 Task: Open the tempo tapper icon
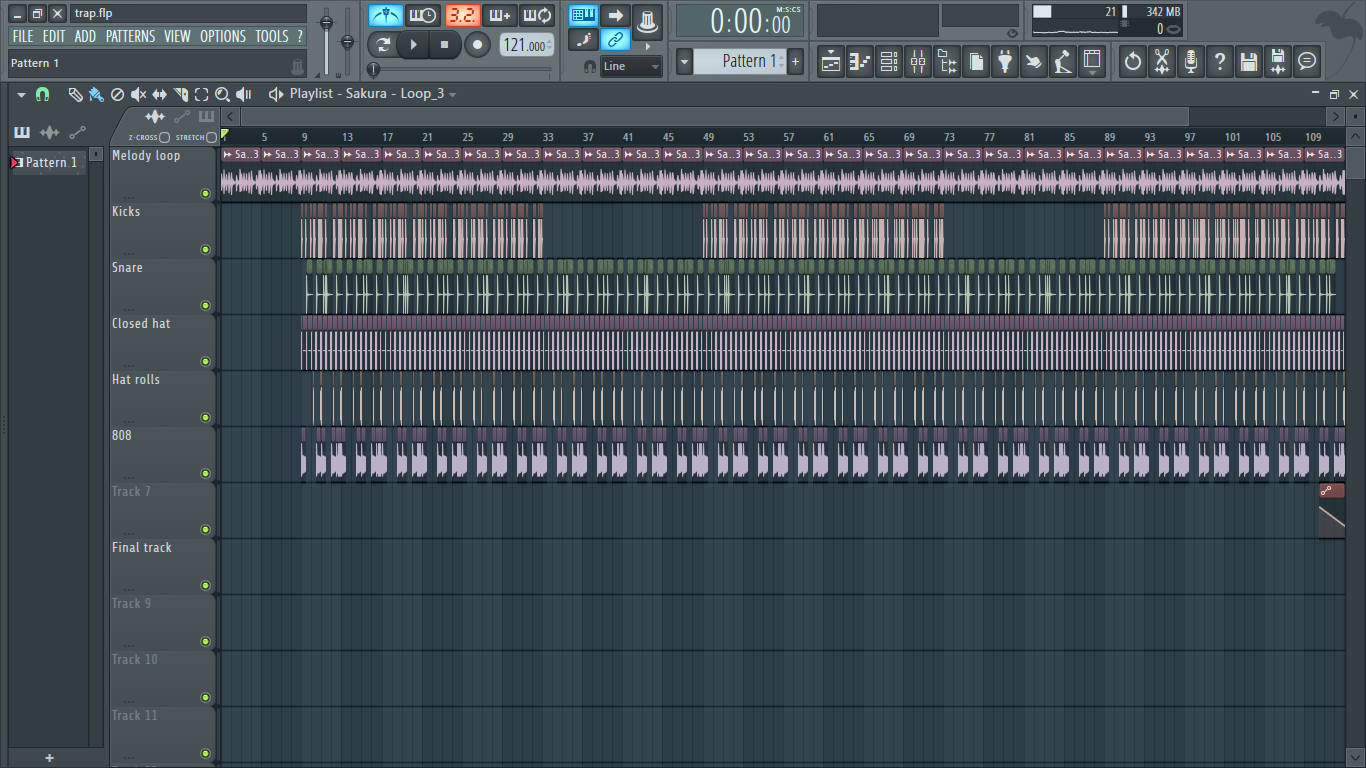pyautogui.click(x=1063, y=61)
